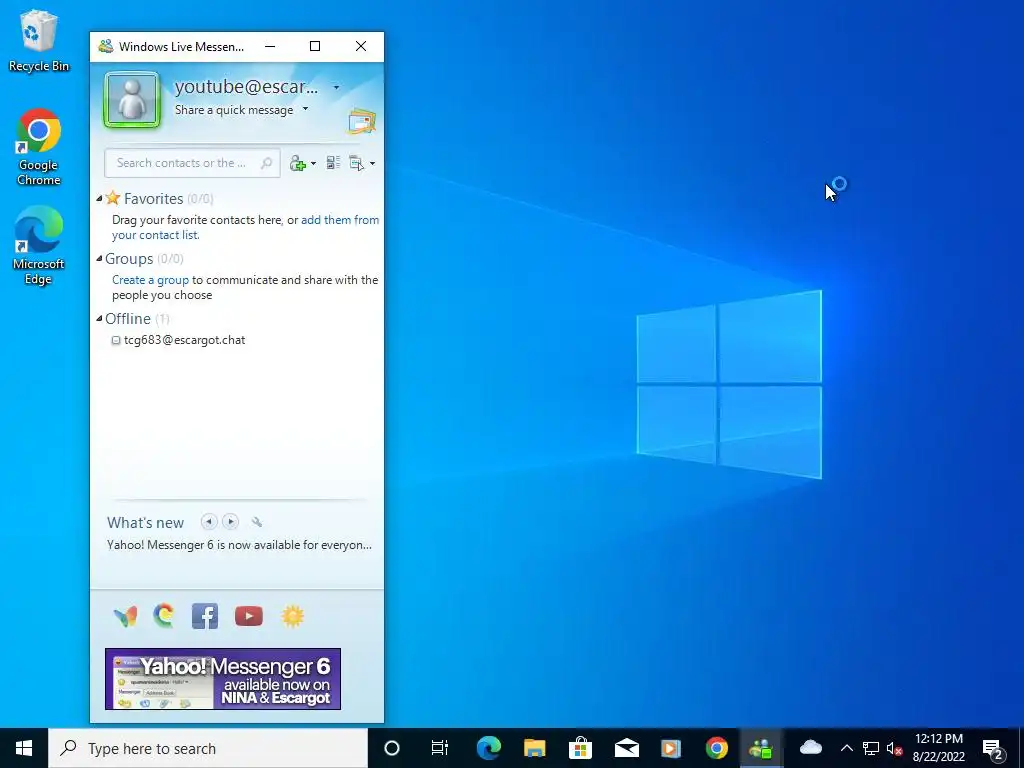Open the YouTube icon in Messenger

coord(249,616)
